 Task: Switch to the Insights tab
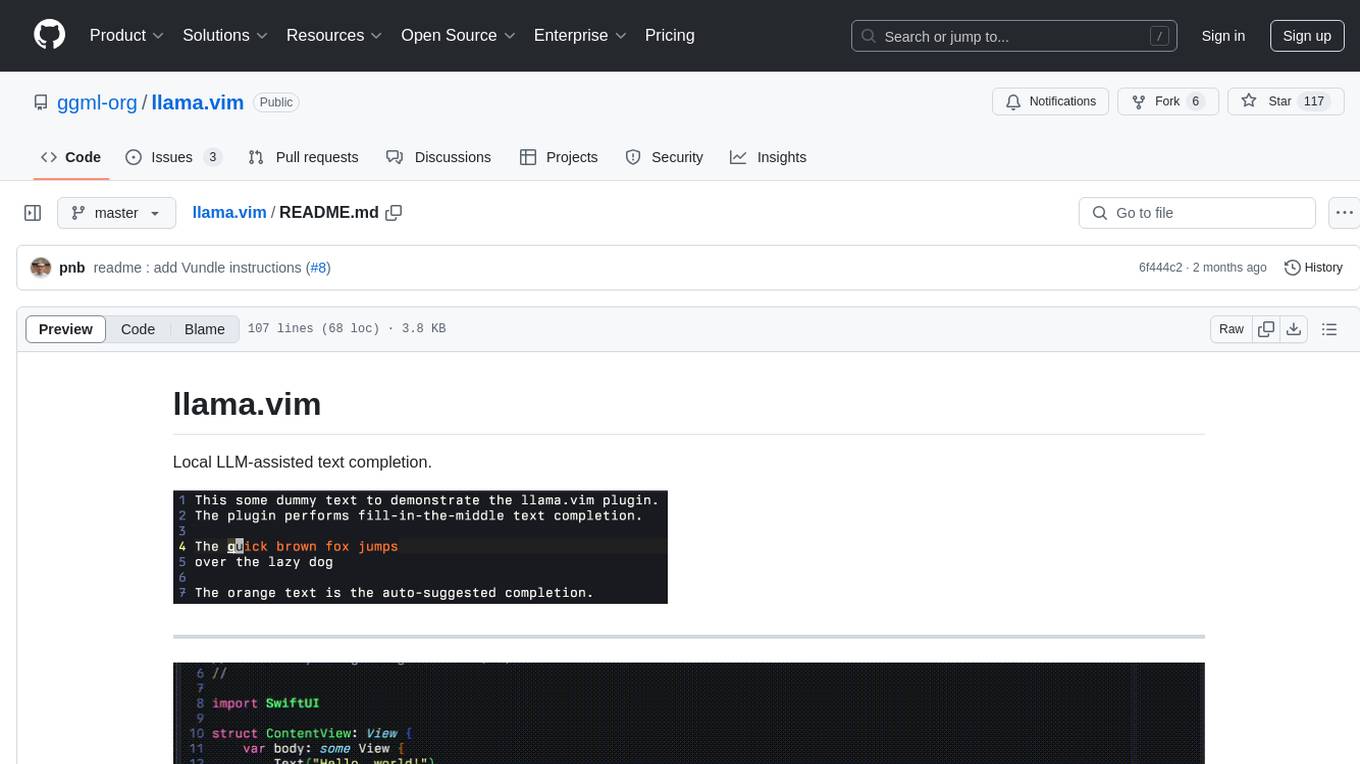pos(768,157)
